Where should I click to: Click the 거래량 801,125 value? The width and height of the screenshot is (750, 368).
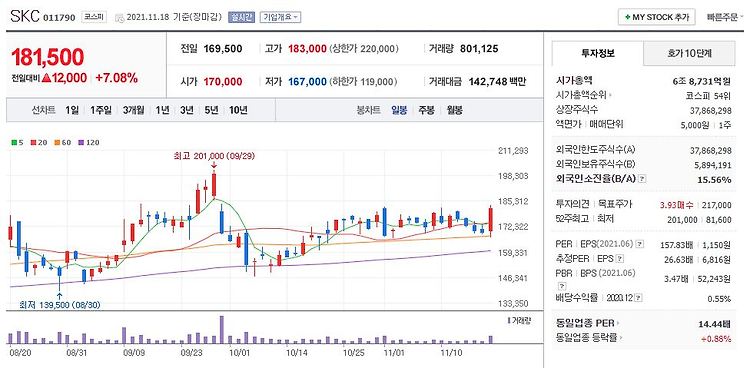[x=479, y=48]
